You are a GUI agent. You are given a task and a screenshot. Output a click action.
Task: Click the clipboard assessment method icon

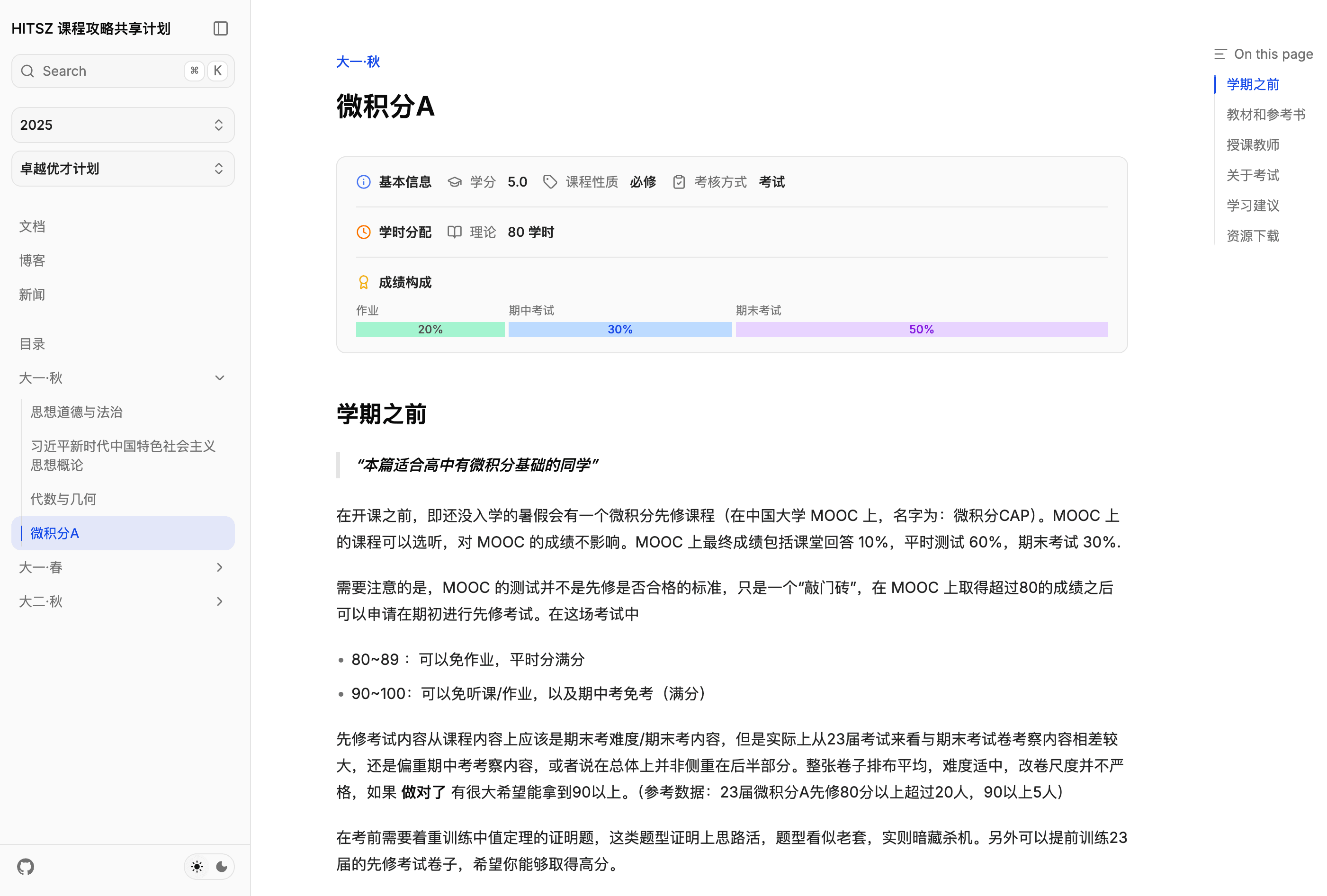coord(679,182)
